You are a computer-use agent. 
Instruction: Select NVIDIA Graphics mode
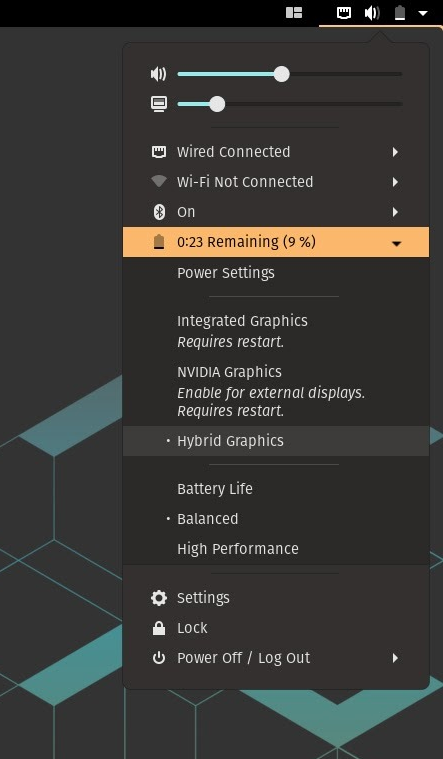tap(276, 391)
